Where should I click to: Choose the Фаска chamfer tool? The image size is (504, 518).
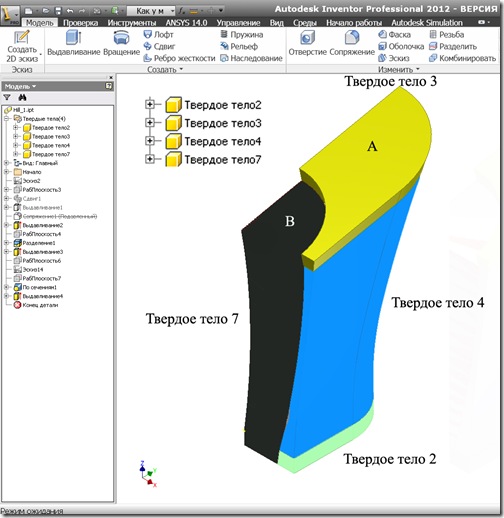point(394,34)
